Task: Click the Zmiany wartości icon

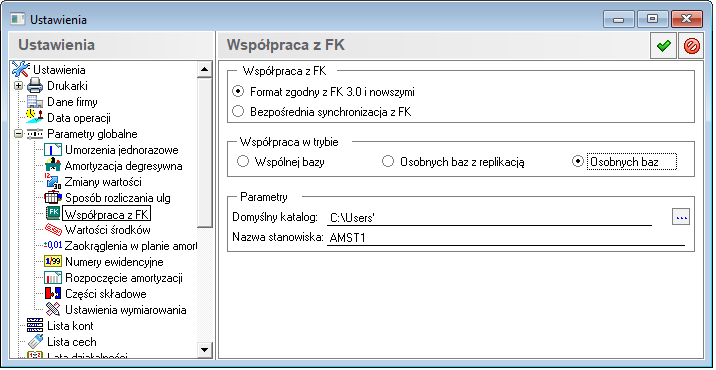Action: (x=53, y=182)
